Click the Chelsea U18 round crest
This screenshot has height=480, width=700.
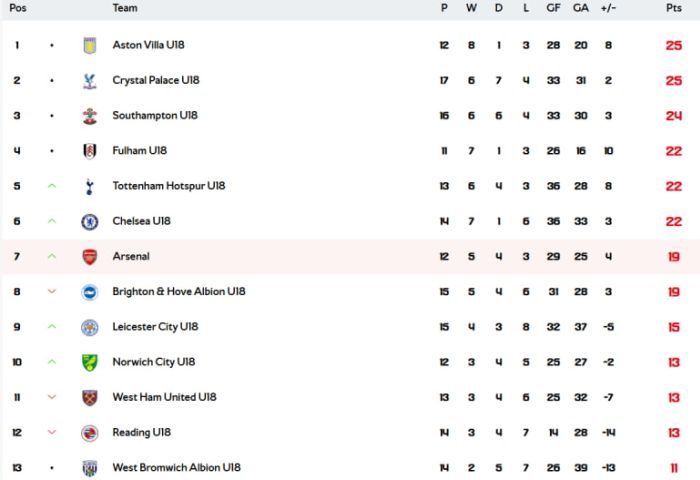pyautogui.click(x=90, y=221)
